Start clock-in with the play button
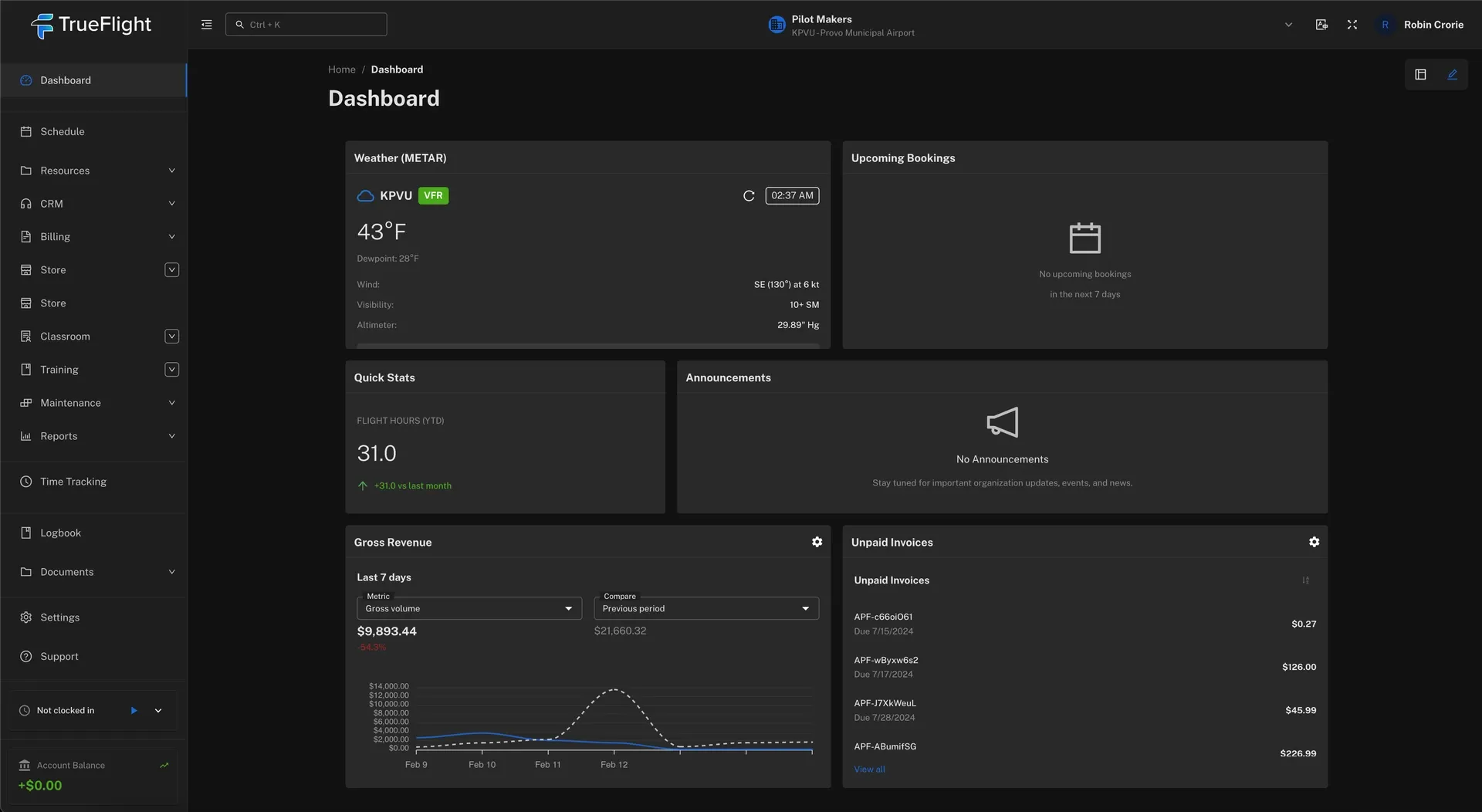 134,711
